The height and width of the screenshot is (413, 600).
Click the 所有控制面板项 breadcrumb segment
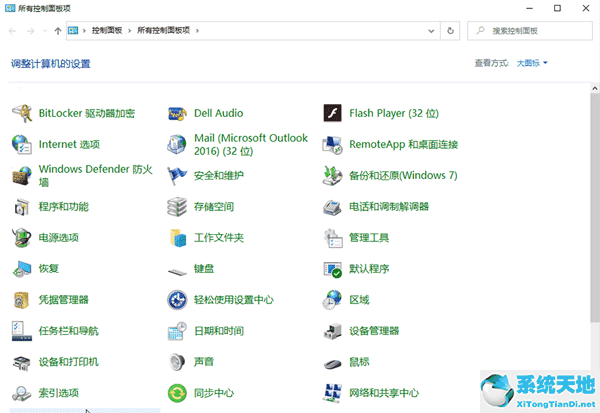pos(163,30)
